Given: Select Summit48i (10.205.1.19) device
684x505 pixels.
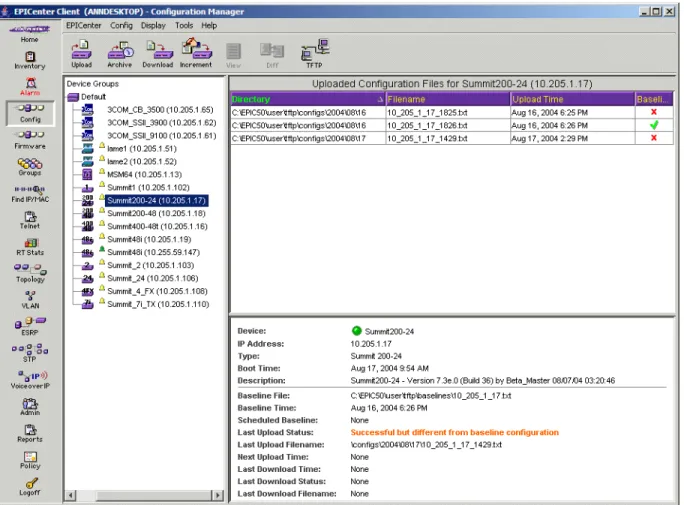Looking at the screenshot, I should tap(149, 239).
